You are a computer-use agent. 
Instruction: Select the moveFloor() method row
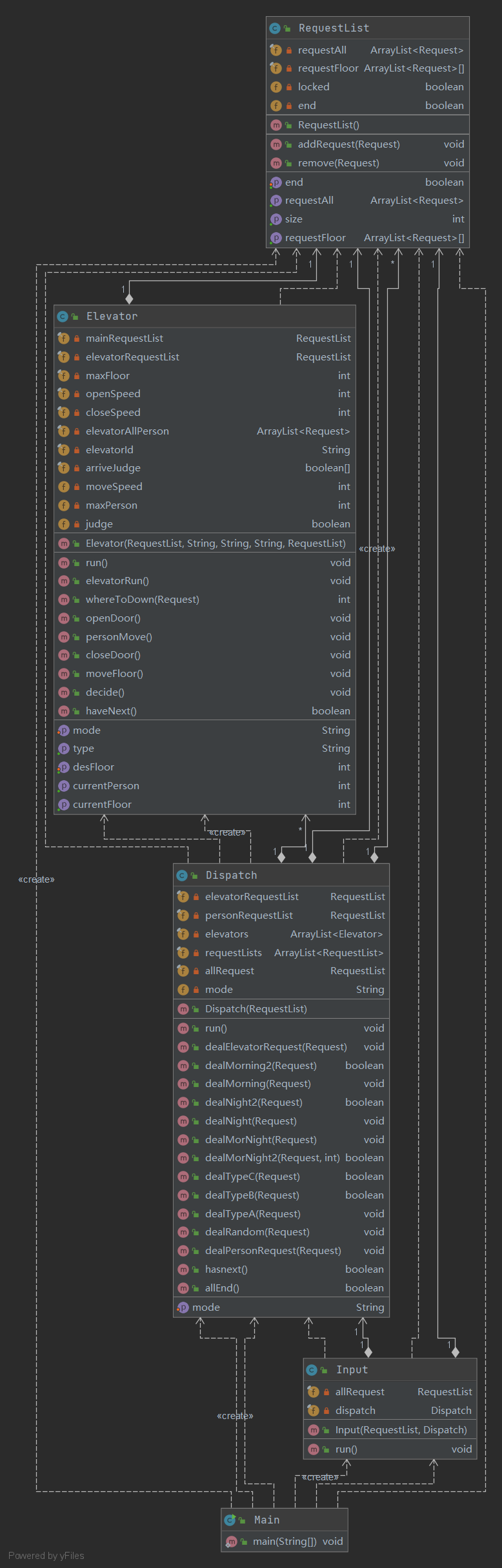205,674
